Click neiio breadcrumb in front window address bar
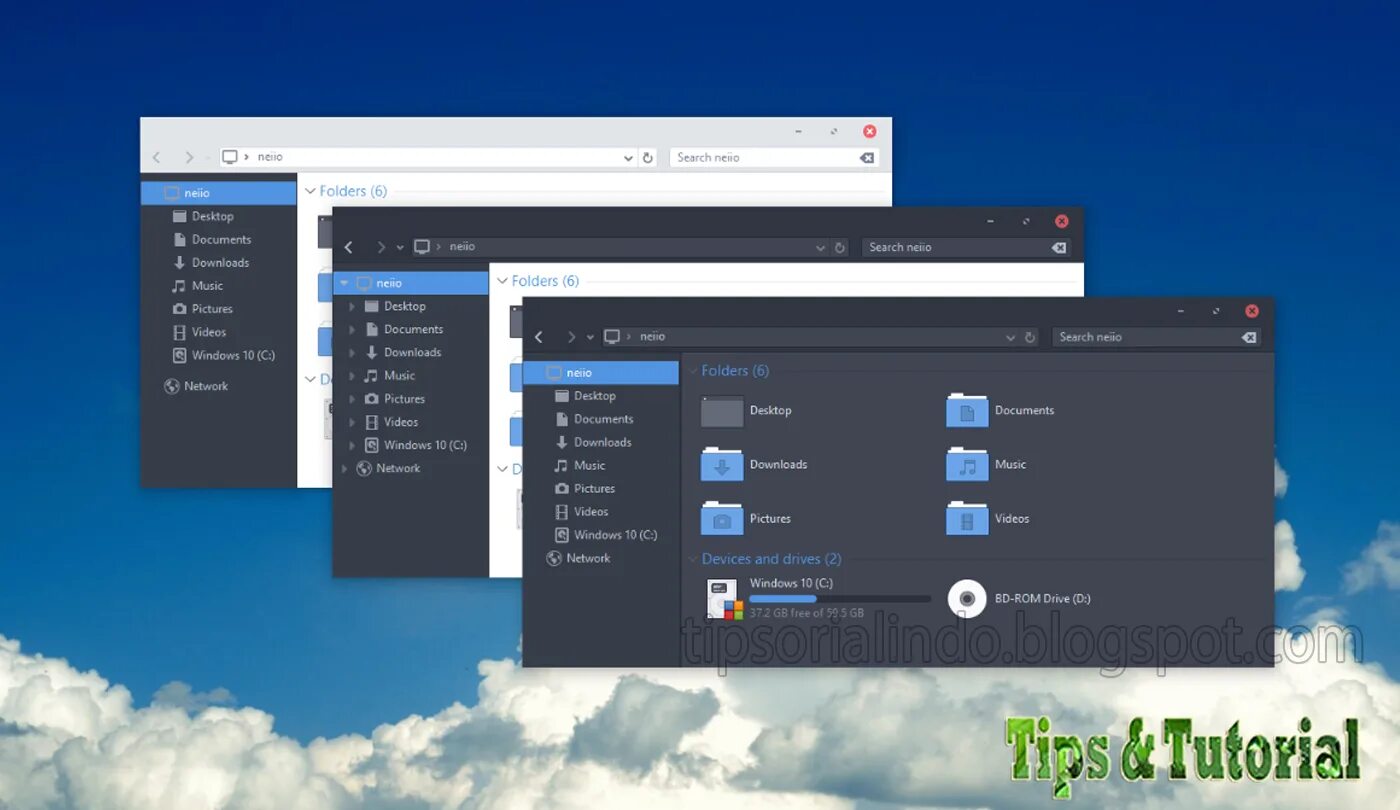 (652, 337)
